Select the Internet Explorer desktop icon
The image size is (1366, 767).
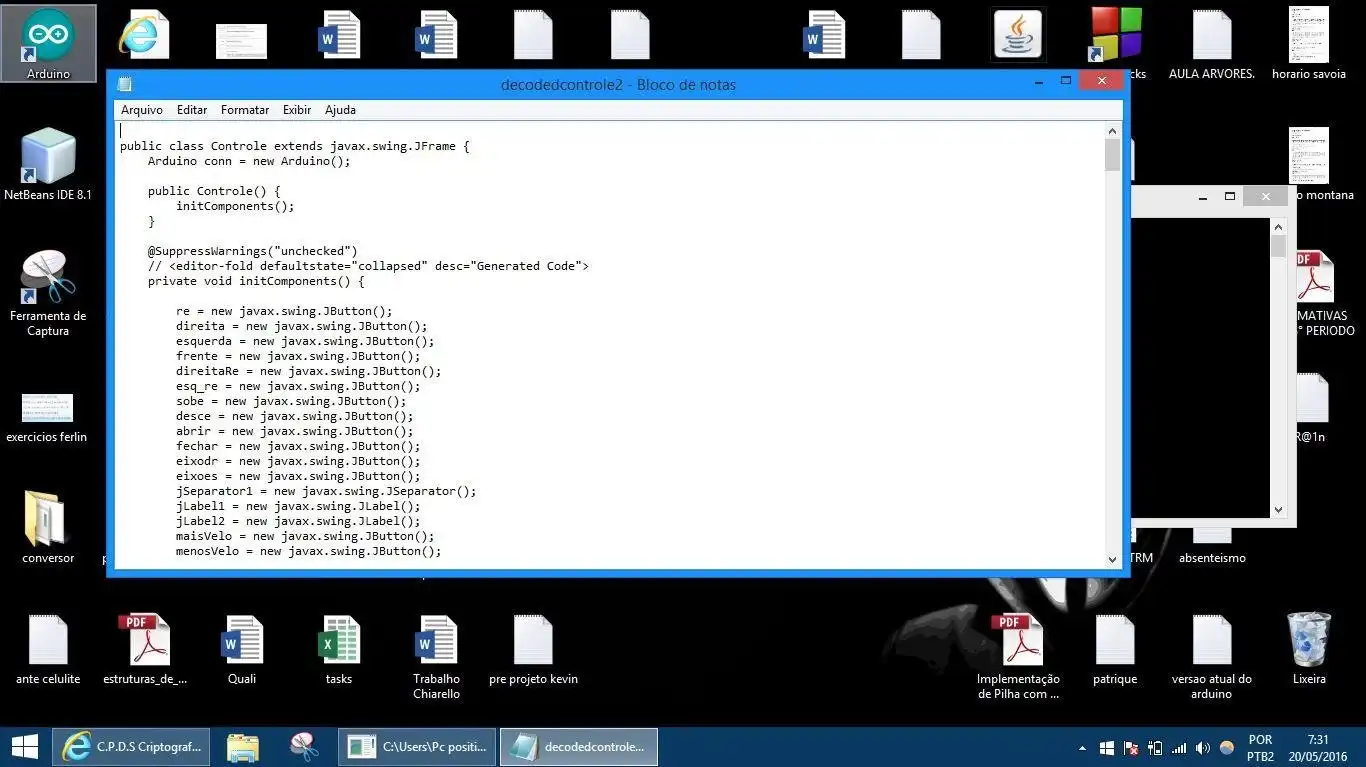tap(143, 35)
